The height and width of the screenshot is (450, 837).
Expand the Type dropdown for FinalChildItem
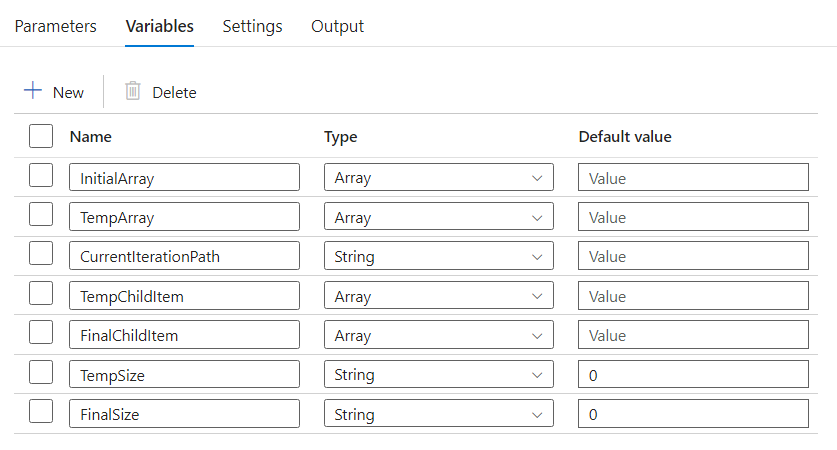[x=438, y=335]
